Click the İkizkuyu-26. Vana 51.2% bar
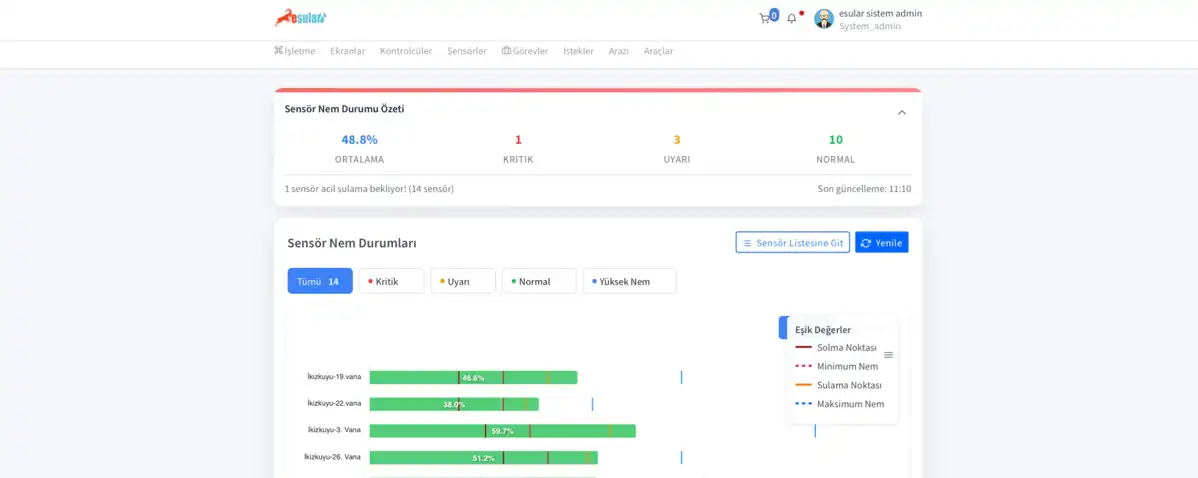 (x=484, y=457)
